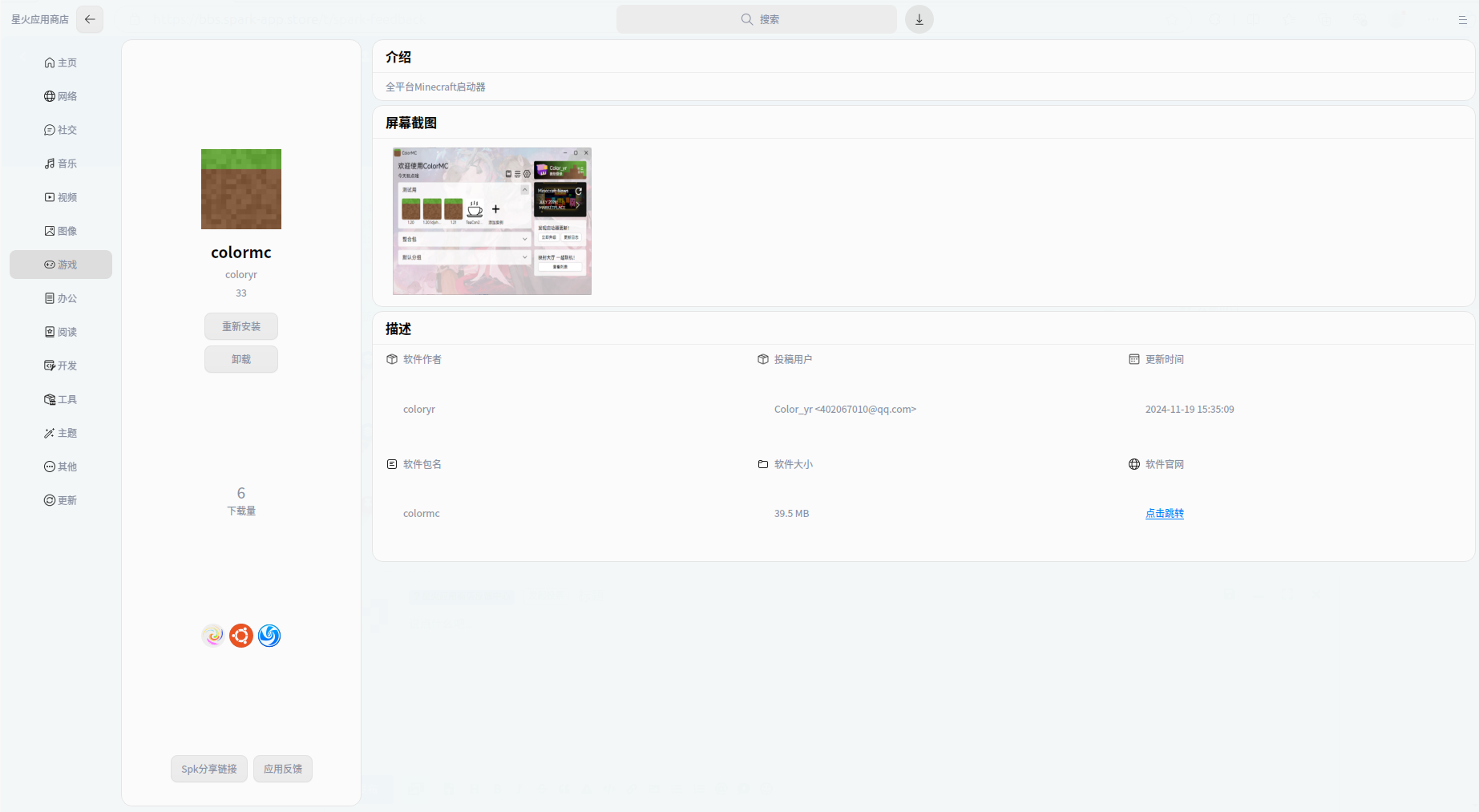Open the 点击跳转 website link
Screen dimensions: 1479x812
tap(1165, 513)
